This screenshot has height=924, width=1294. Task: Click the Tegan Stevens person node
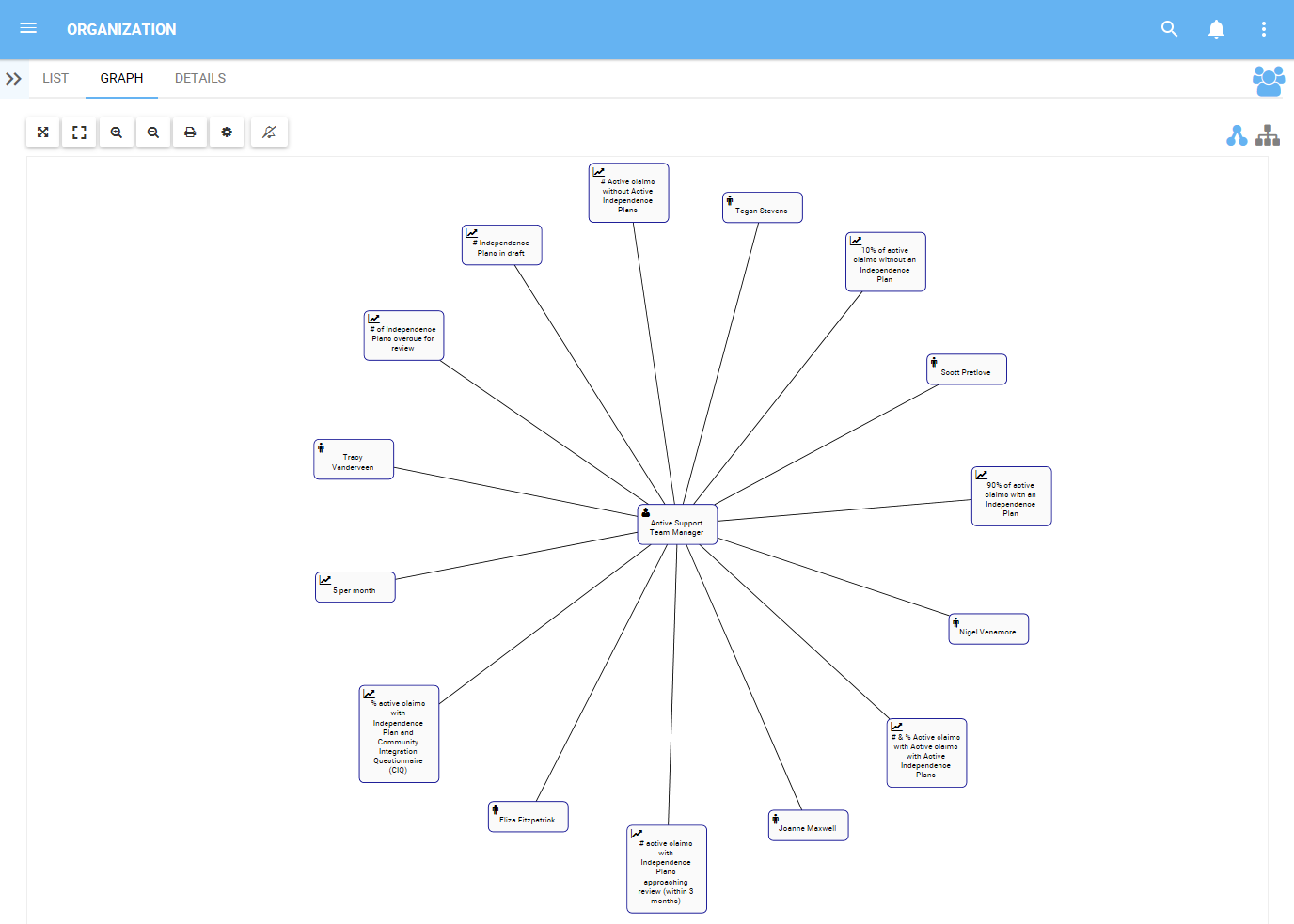(762, 208)
